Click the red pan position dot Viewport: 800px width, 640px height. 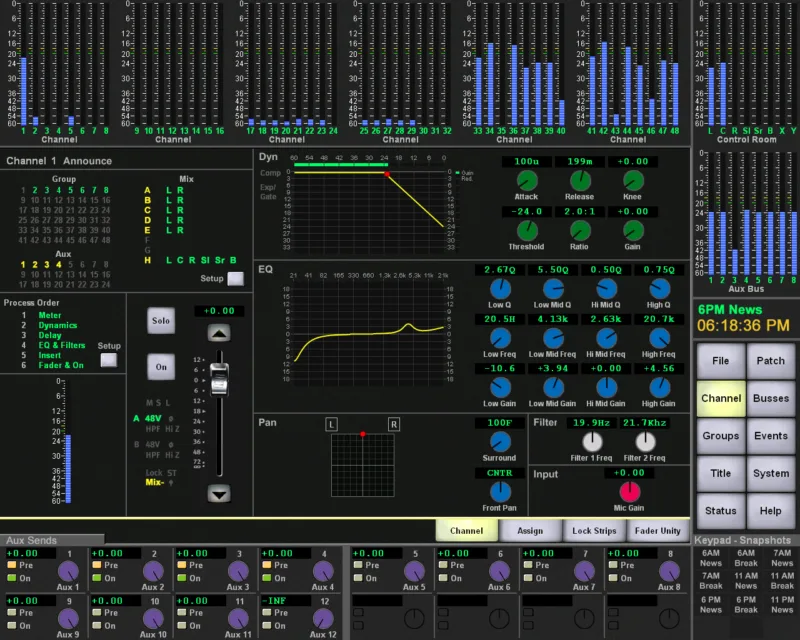[x=363, y=434]
